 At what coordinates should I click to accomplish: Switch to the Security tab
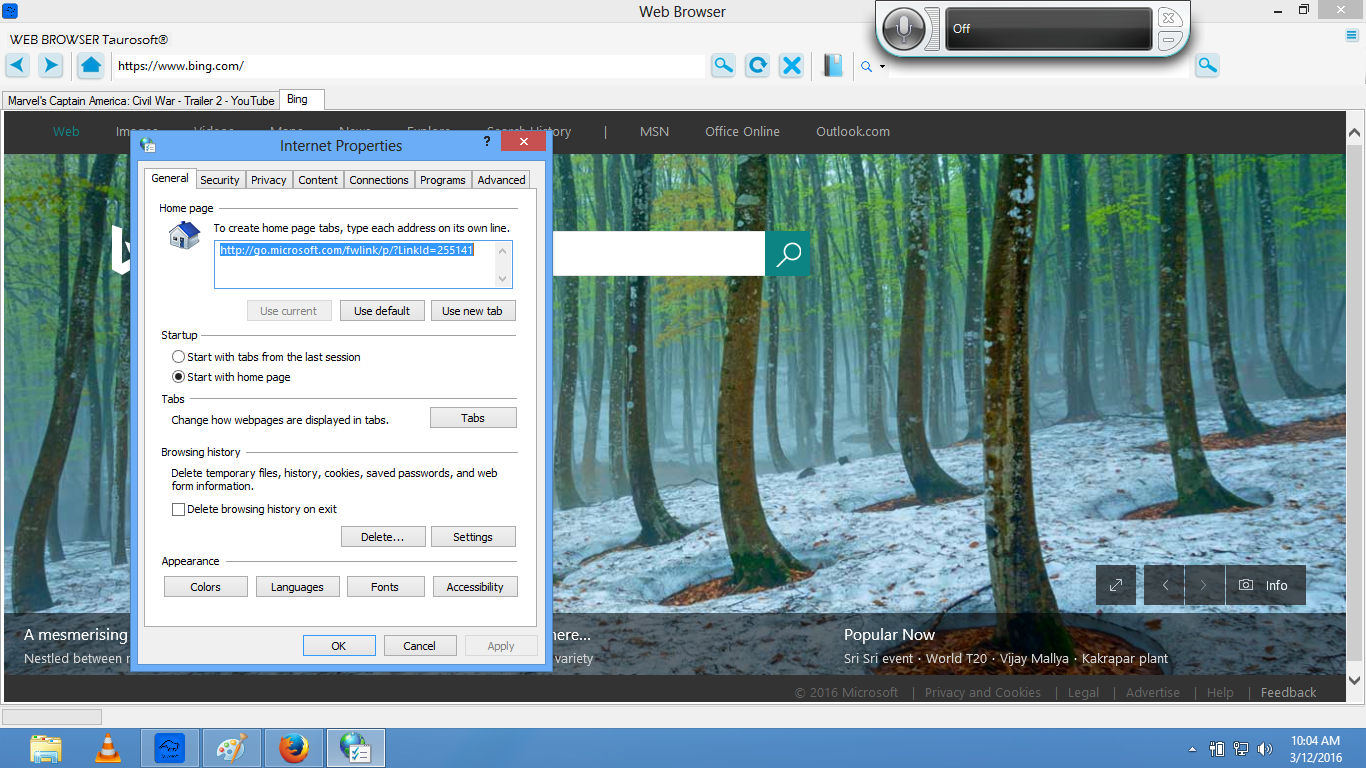(x=219, y=180)
